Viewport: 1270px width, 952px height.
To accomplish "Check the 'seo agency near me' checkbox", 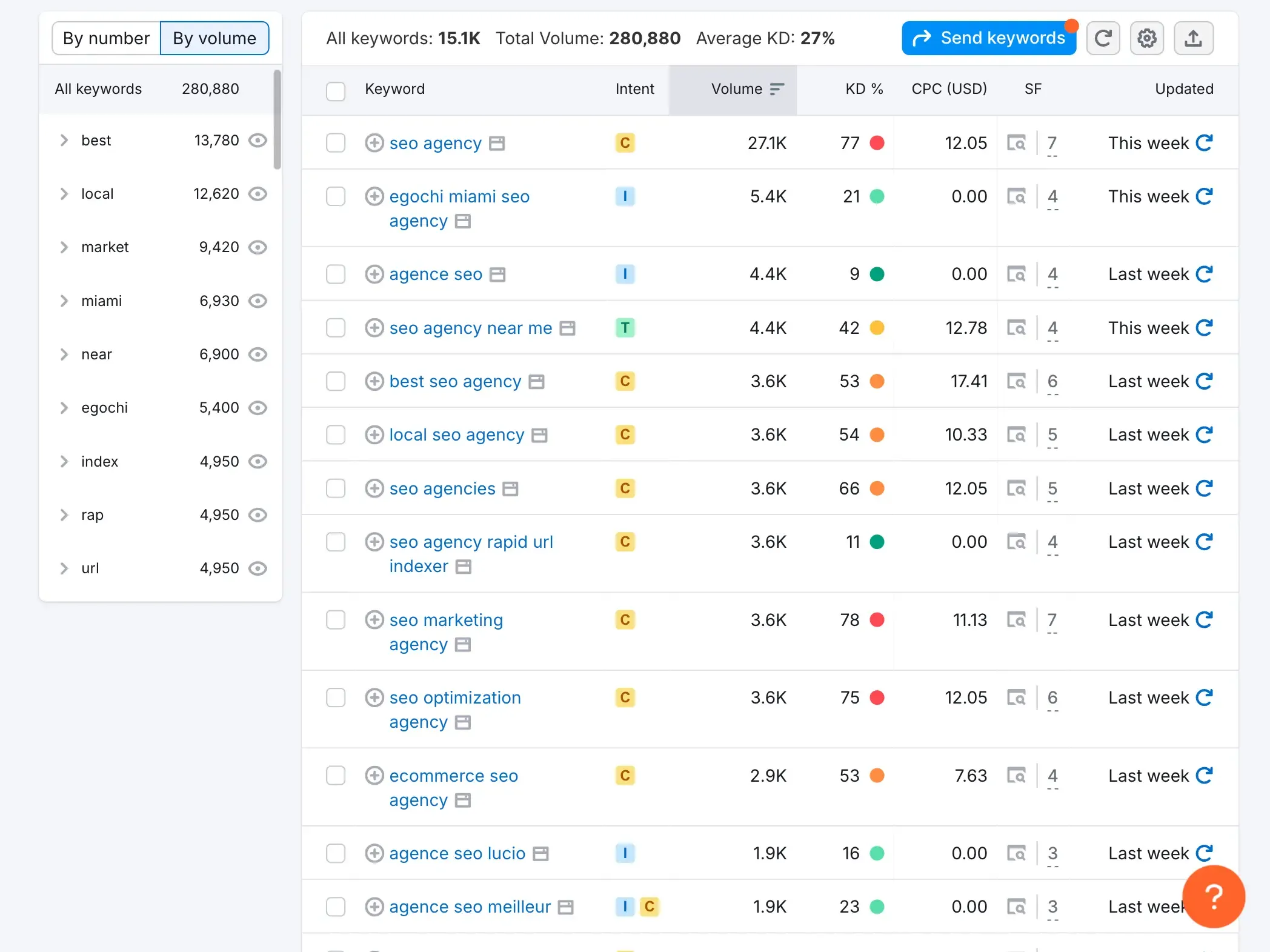I will point(336,328).
